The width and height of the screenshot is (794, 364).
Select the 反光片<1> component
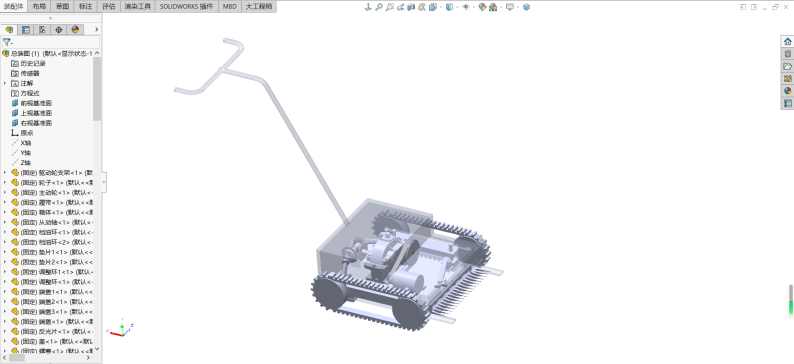[x=52, y=331]
